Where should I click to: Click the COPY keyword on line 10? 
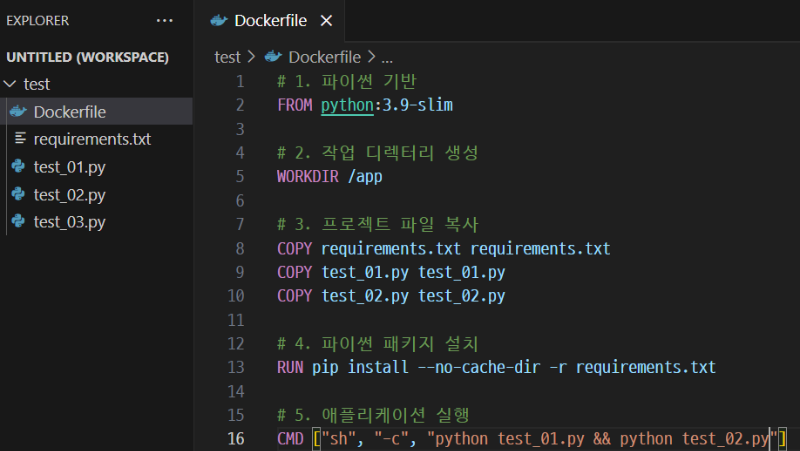pyautogui.click(x=294, y=296)
